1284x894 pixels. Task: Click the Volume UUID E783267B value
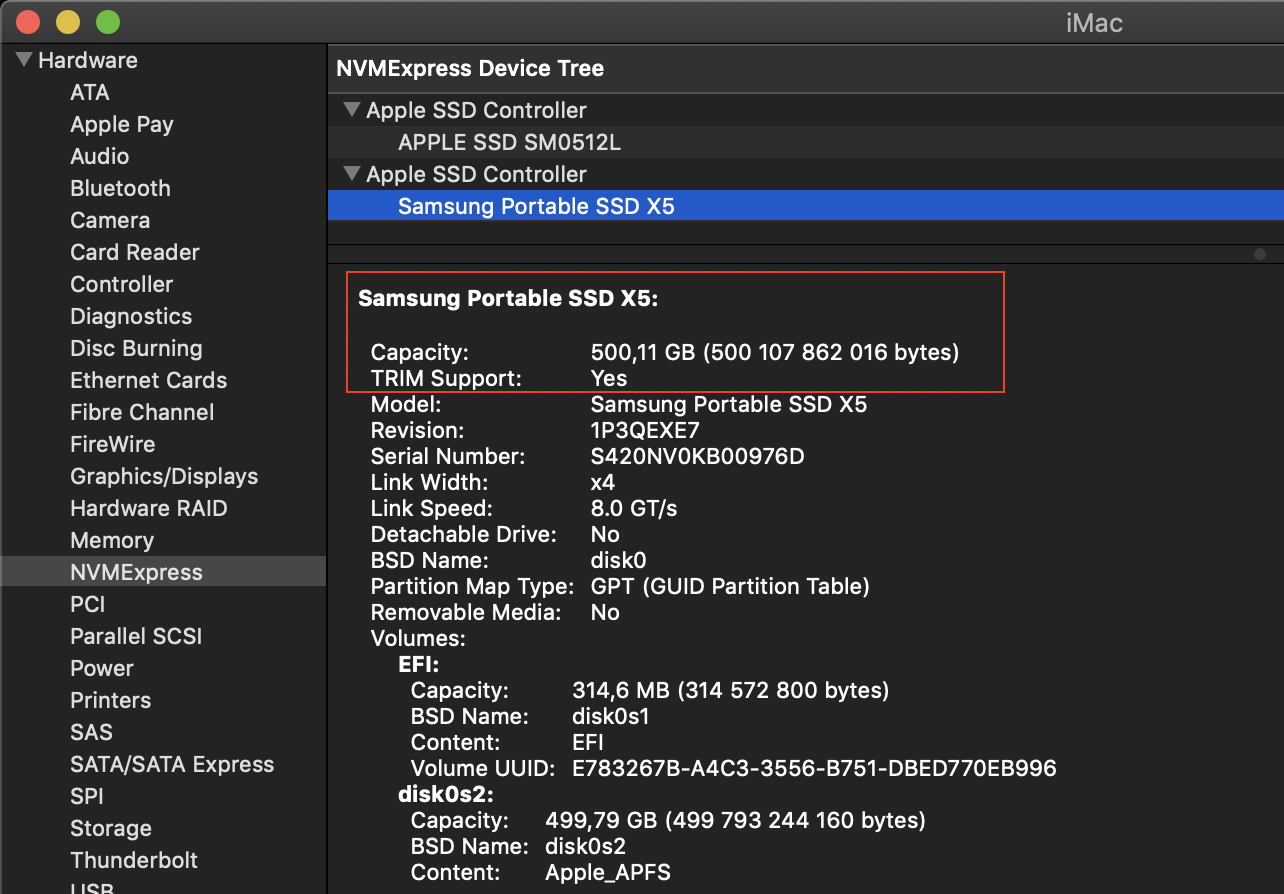pyautogui.click(x=814, y=768)
